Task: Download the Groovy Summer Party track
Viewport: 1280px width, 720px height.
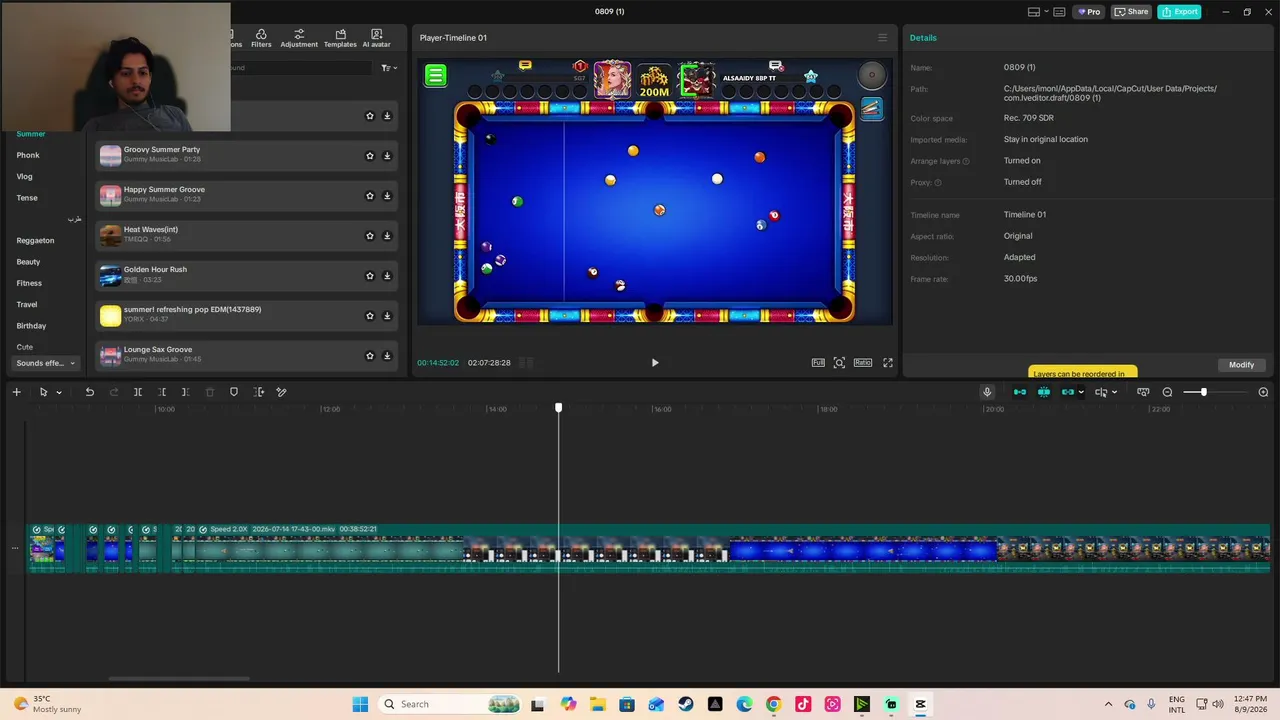Action: tap(387, 156)
